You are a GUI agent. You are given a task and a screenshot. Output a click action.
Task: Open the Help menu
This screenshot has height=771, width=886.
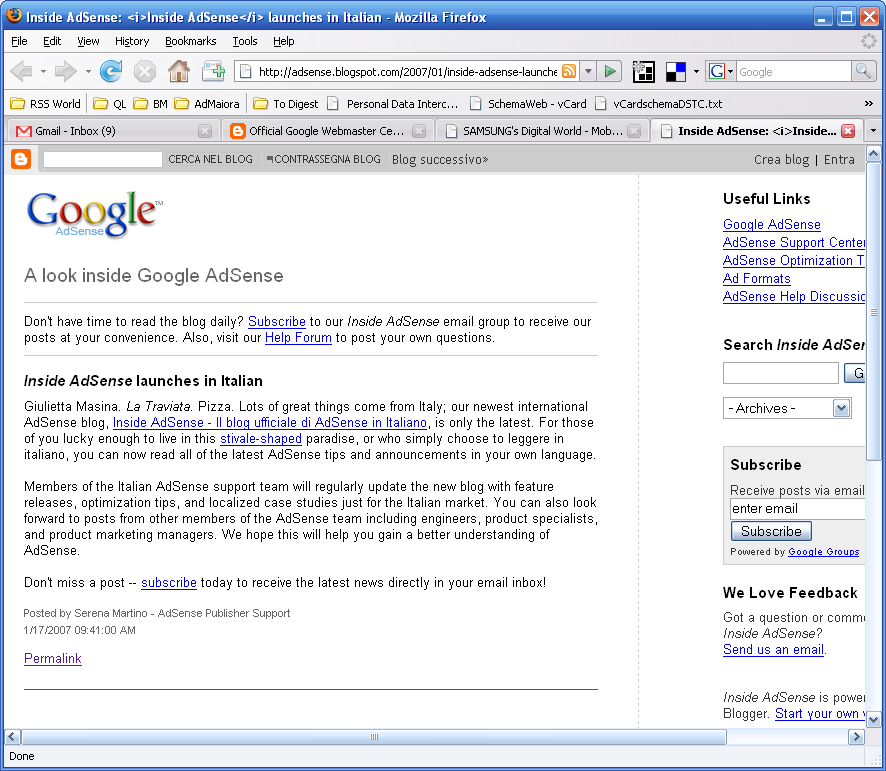[x=284, y=41]
